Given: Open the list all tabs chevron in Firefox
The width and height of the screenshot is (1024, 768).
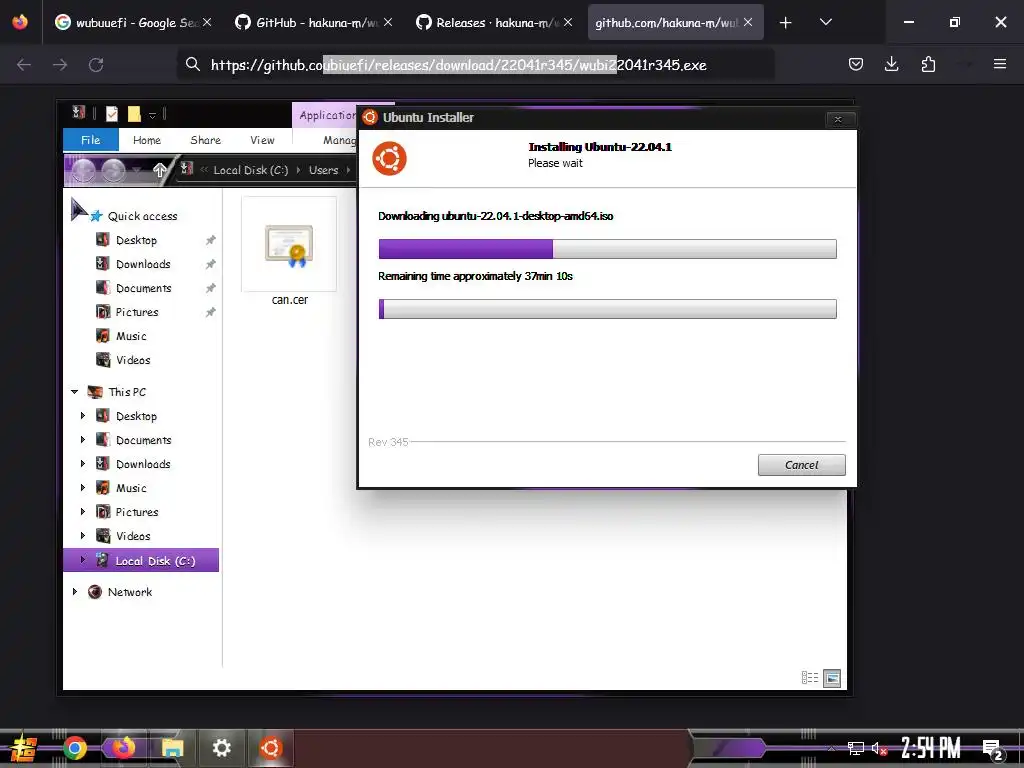Looking at the screenshot, I should pos(825,22).
